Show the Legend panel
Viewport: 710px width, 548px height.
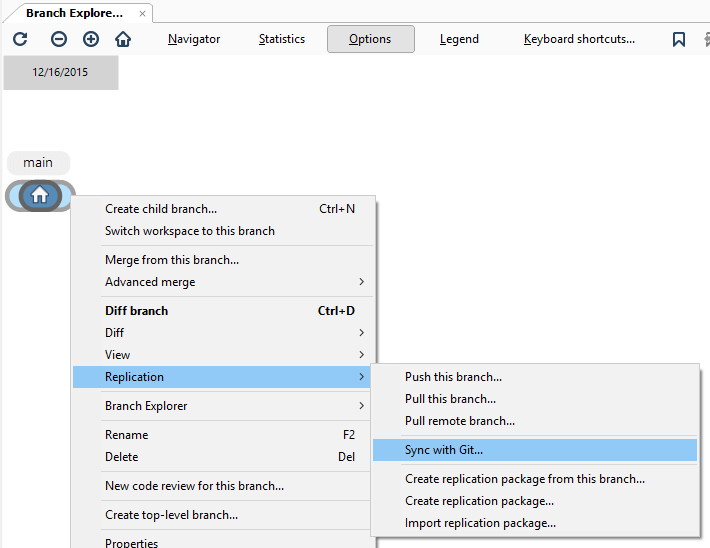[459, 39]
